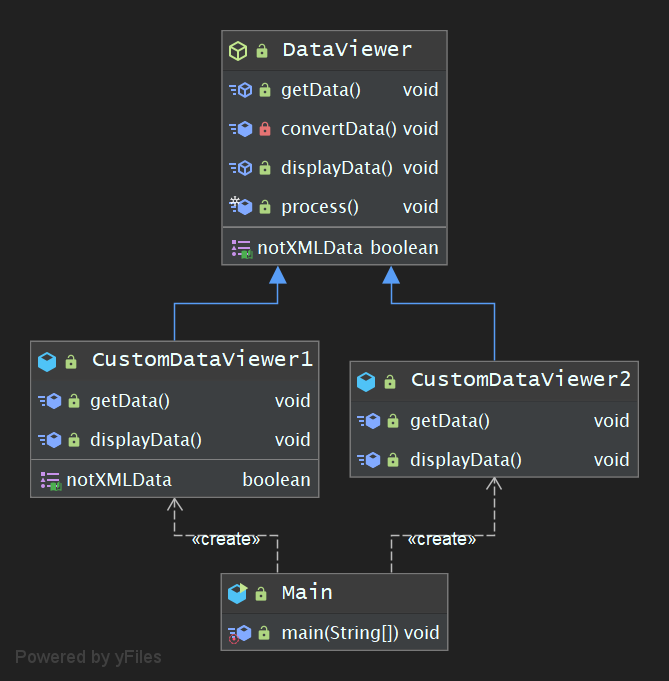669x681 pixels.
Task: Select displayData() in CustomDataViewer1
Action: (146, 440)
